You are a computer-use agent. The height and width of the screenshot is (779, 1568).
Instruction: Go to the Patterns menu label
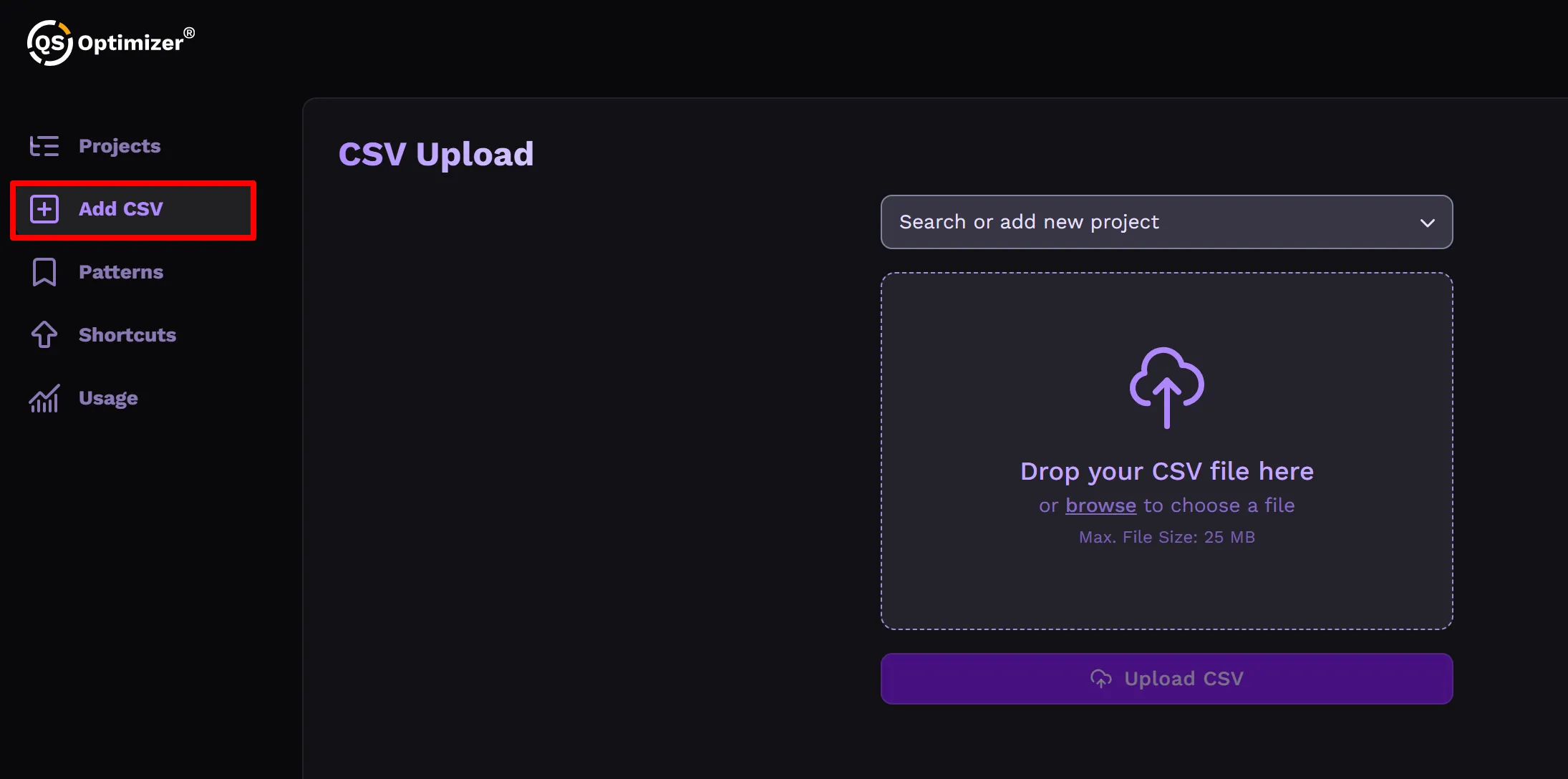(x=121, y=272)
